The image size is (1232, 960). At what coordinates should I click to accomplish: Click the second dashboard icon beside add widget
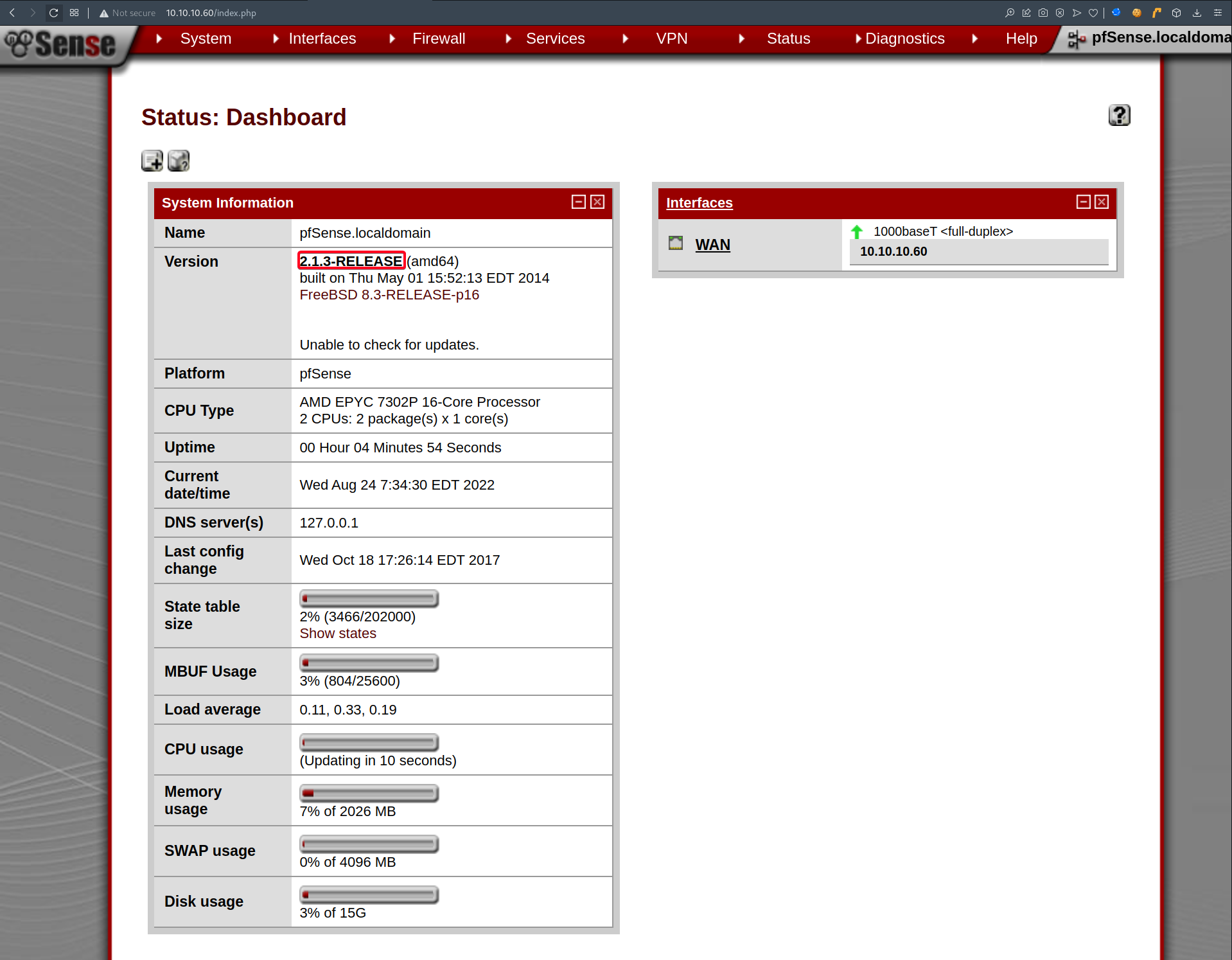point(179,161)
